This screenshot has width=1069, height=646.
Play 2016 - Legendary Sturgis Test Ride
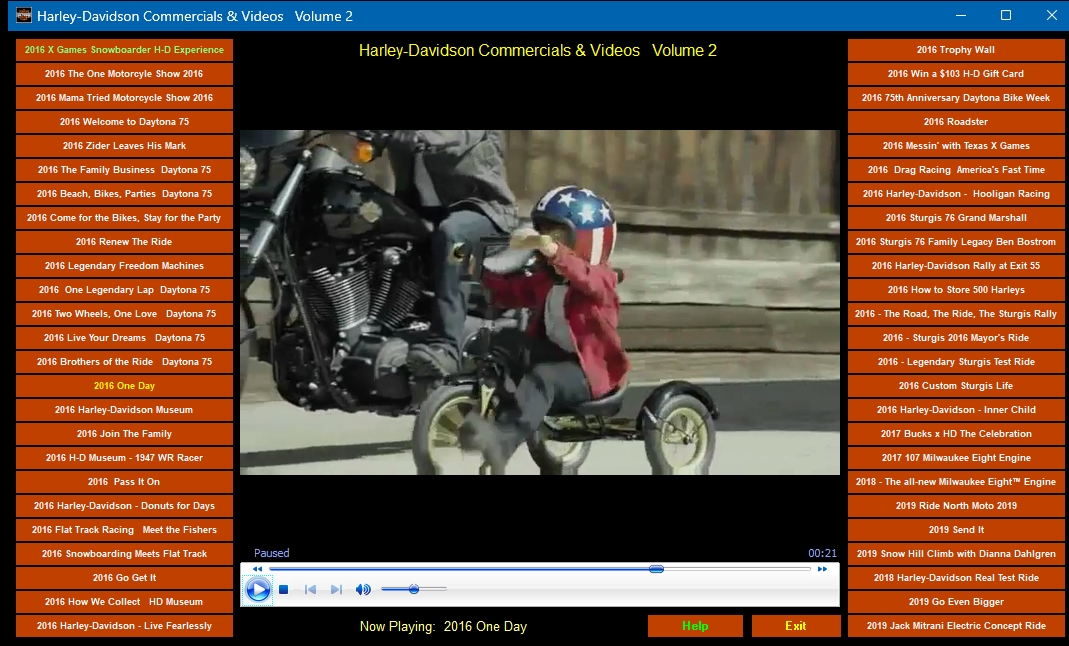tap(956, 361)
